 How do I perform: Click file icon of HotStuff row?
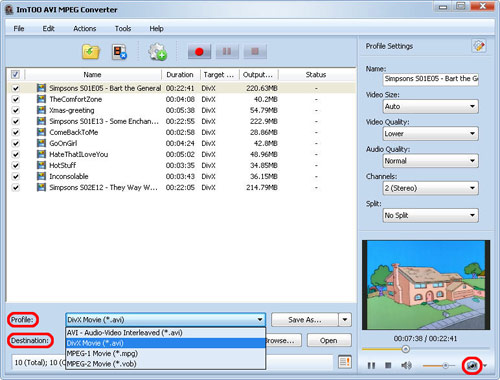(41, 165)
